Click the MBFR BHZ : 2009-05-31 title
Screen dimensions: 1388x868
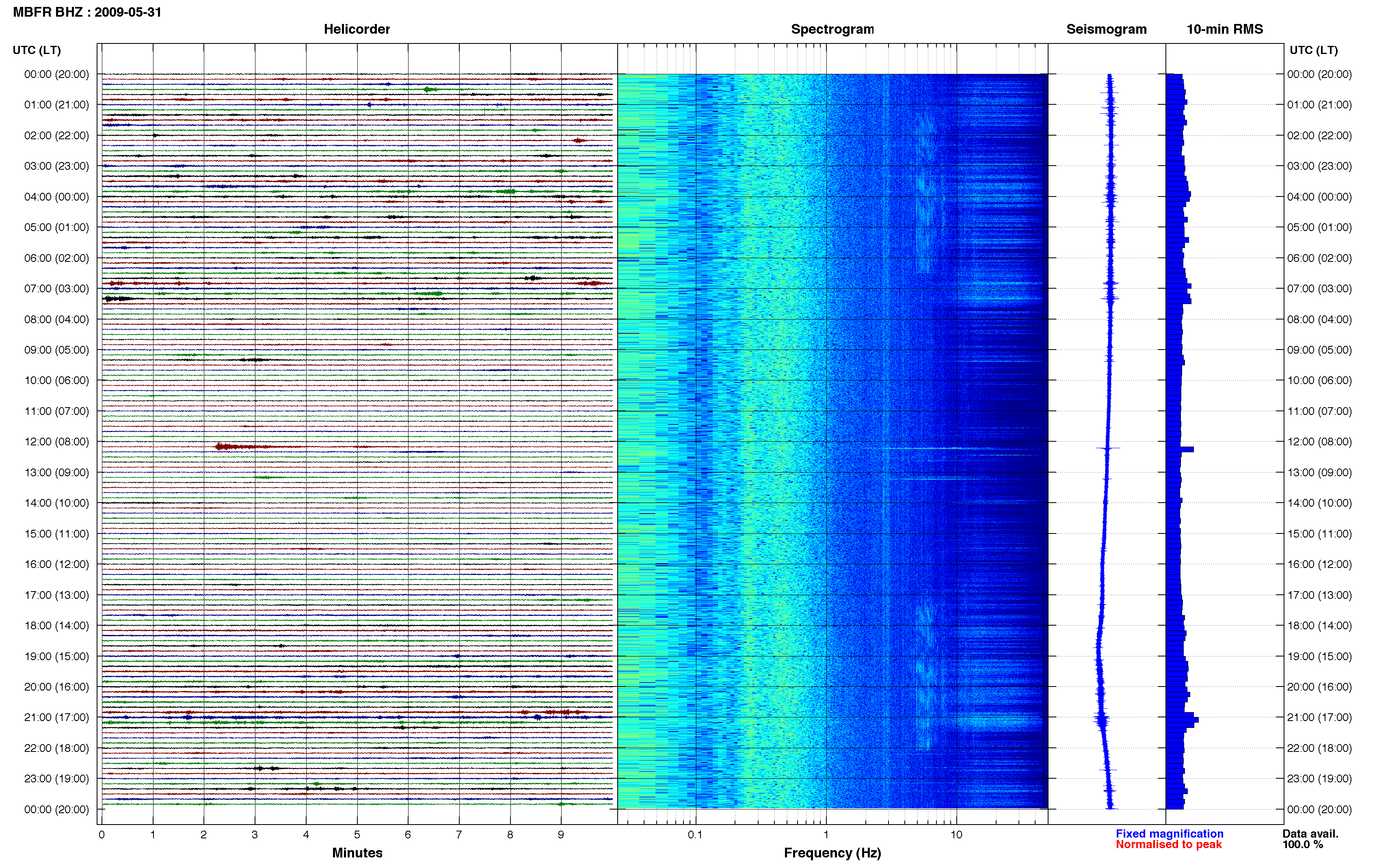(87, 12)
